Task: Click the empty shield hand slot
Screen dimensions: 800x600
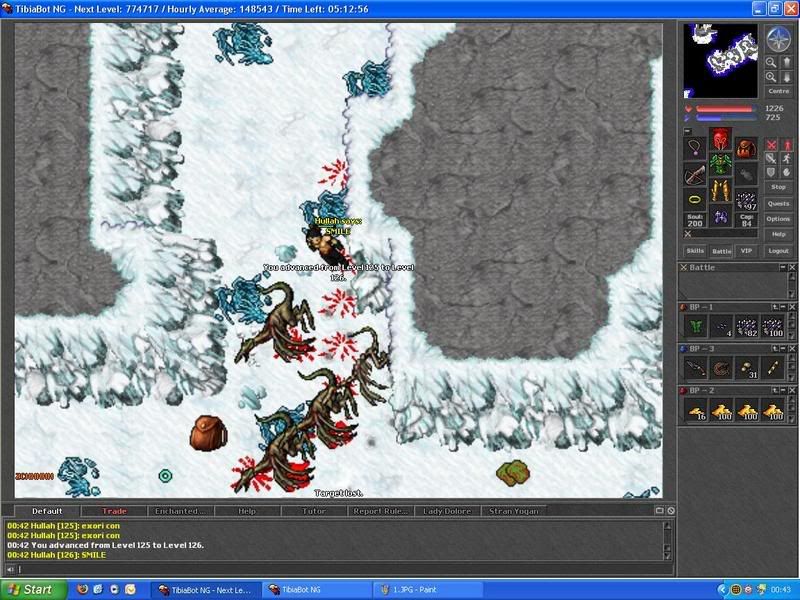Action: point(746,174)
